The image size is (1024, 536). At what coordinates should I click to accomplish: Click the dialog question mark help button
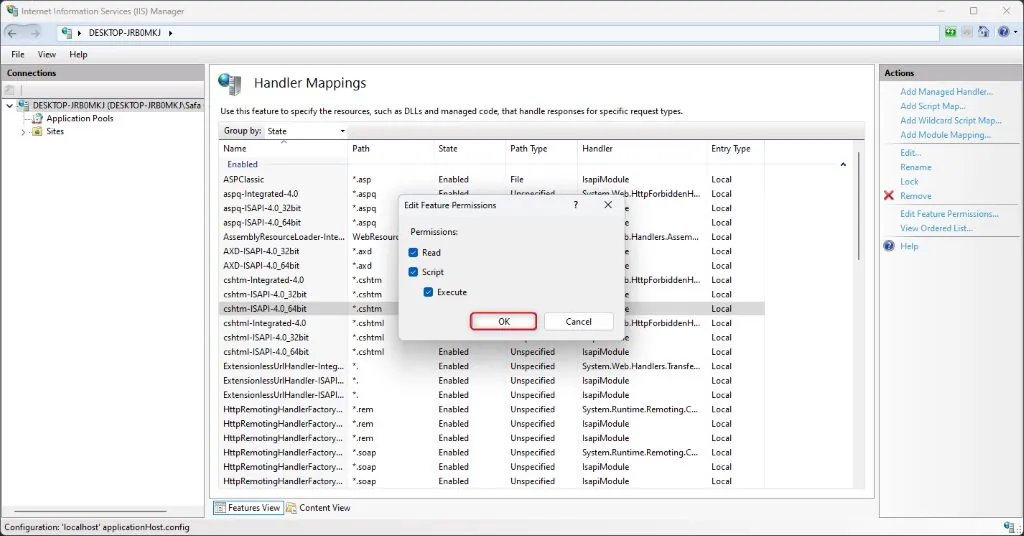coord(575,205)
